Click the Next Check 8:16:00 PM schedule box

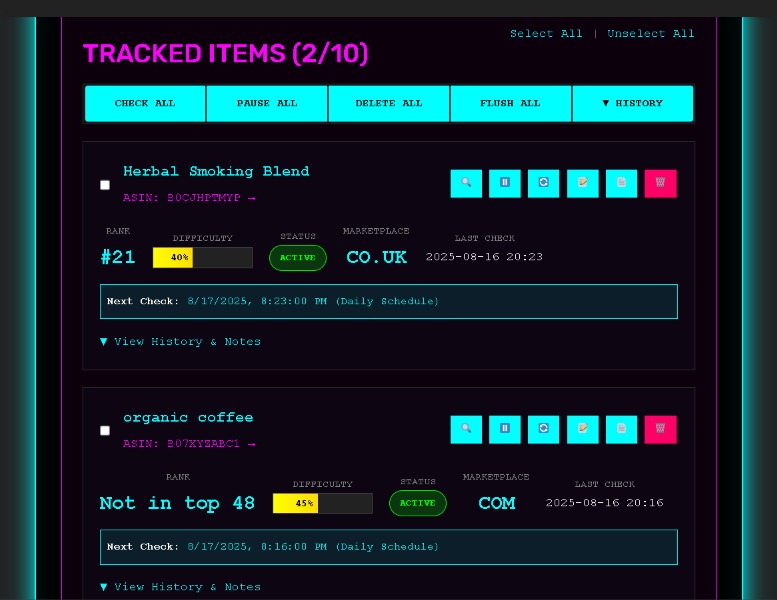tap(388, 547)
